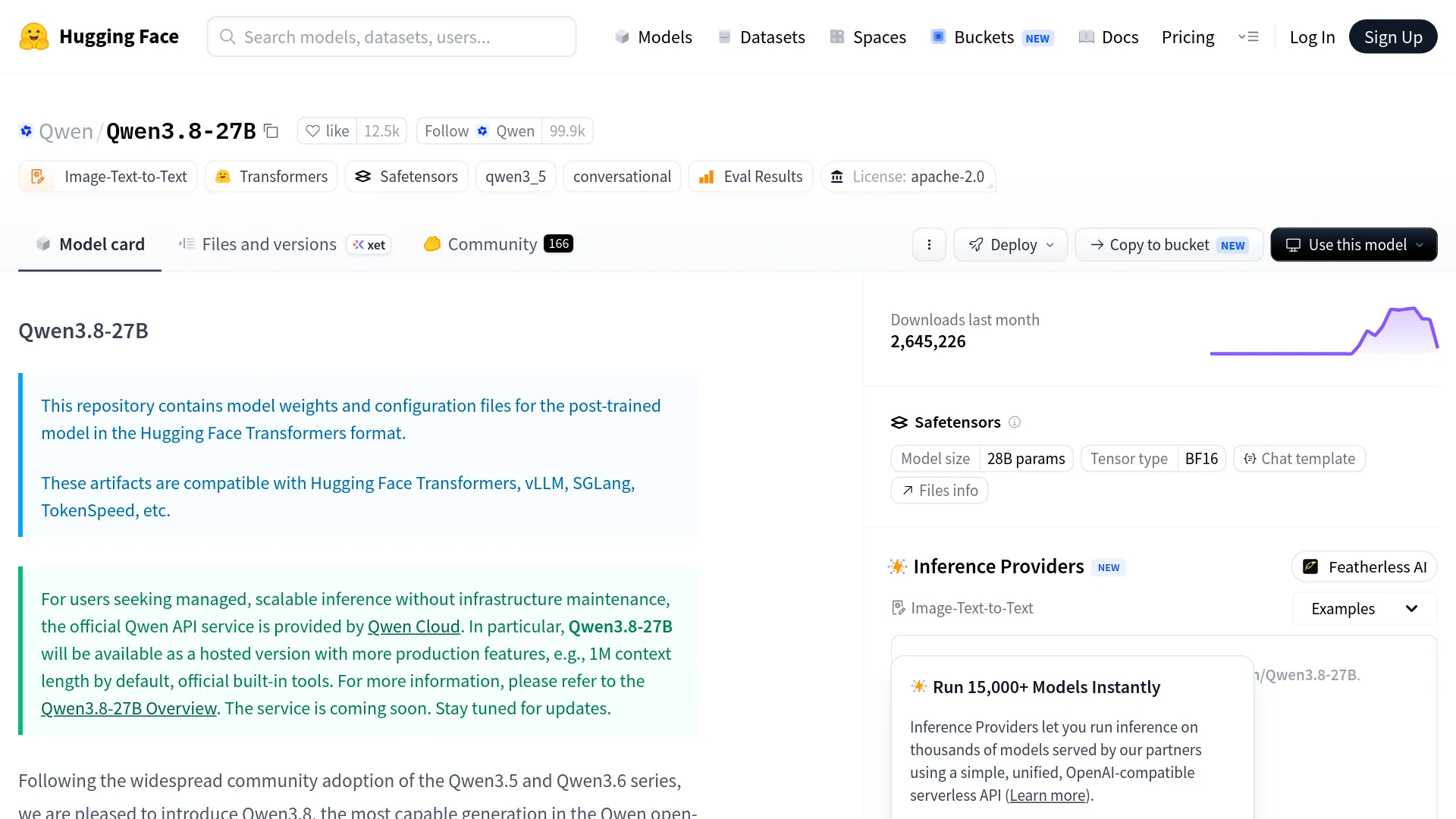Select the conversational tag
The width and height of the screenshot is (1456, 819).
tap(622, 177)
